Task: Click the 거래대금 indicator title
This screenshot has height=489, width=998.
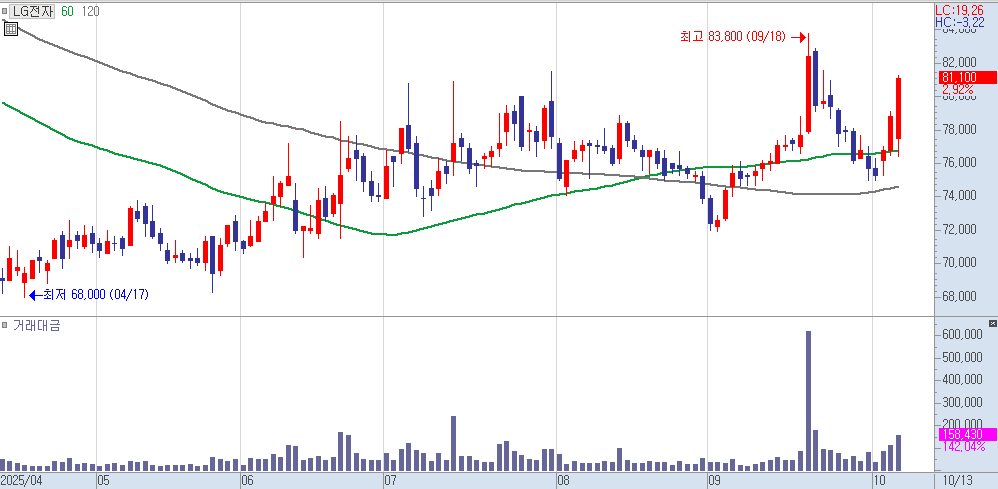Action: coord(36,326)
